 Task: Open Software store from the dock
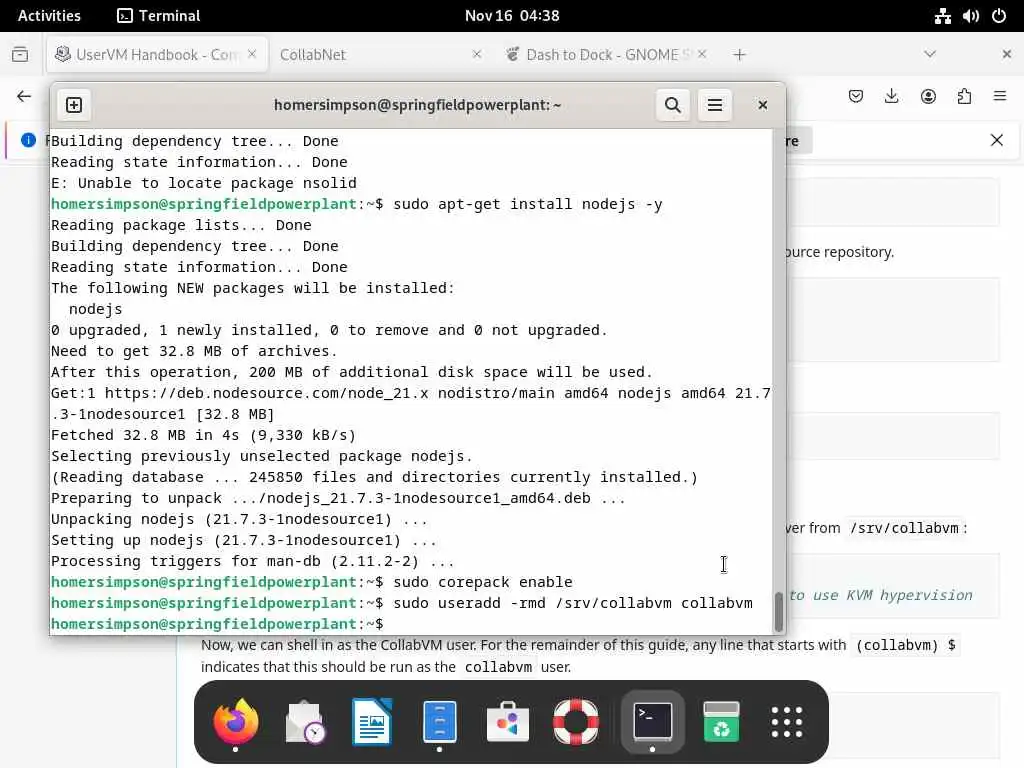click(507, 721)
